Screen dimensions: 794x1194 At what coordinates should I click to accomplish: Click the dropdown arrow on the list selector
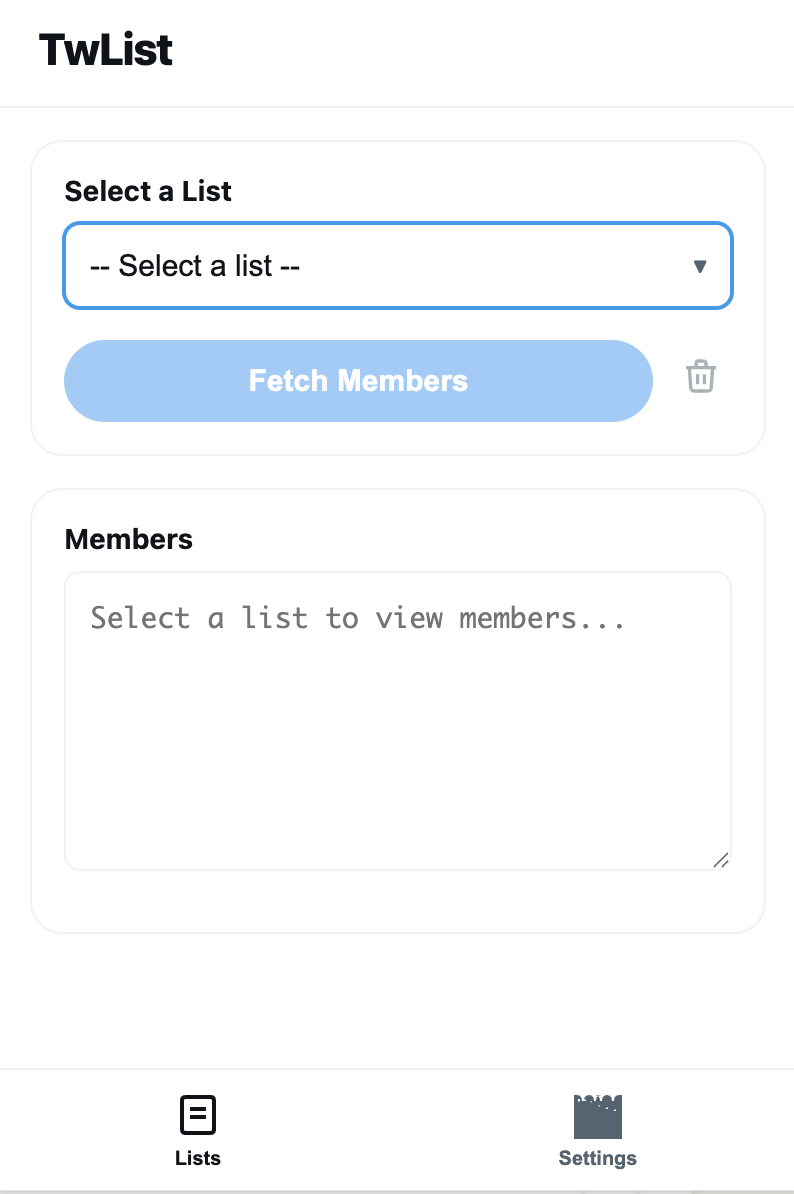click(x=700, y=266)
